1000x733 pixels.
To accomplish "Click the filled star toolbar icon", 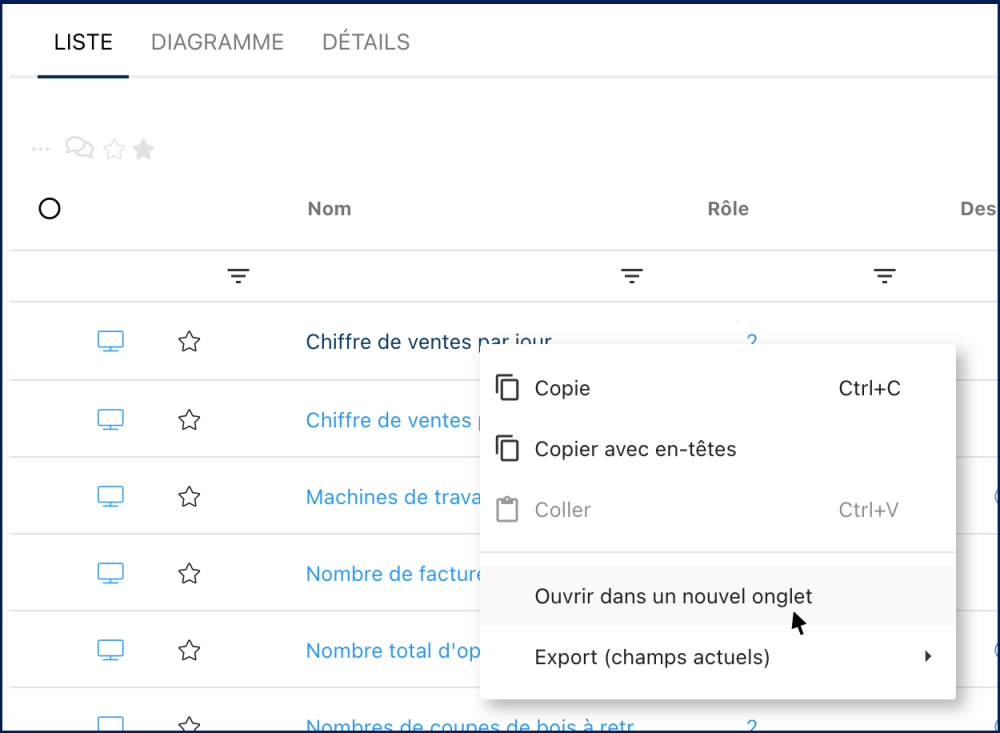I will point(144,150).
